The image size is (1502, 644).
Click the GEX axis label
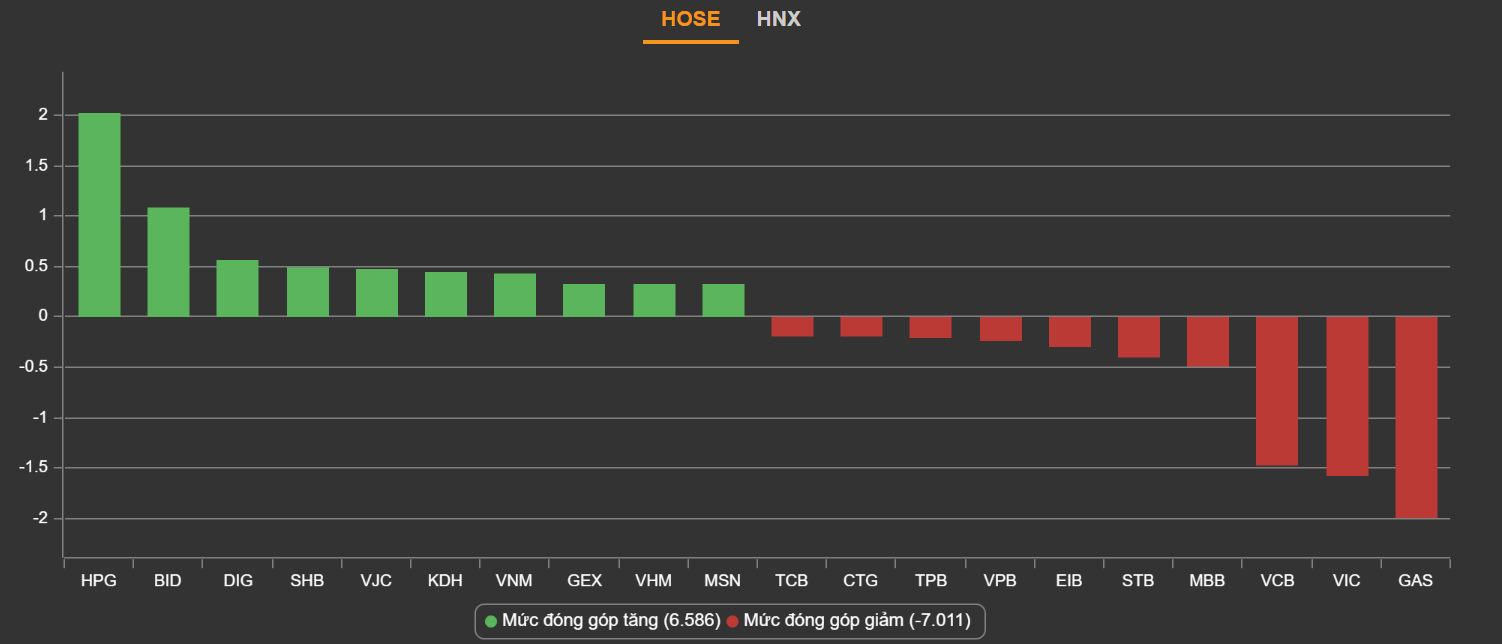tap(584, 581)
